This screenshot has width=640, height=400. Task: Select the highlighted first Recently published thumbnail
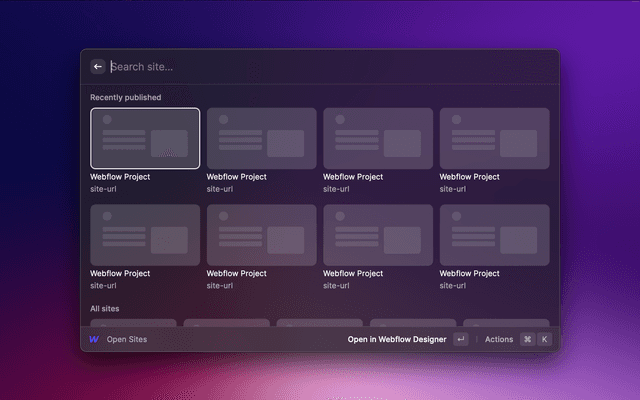[x=145, y=138]
